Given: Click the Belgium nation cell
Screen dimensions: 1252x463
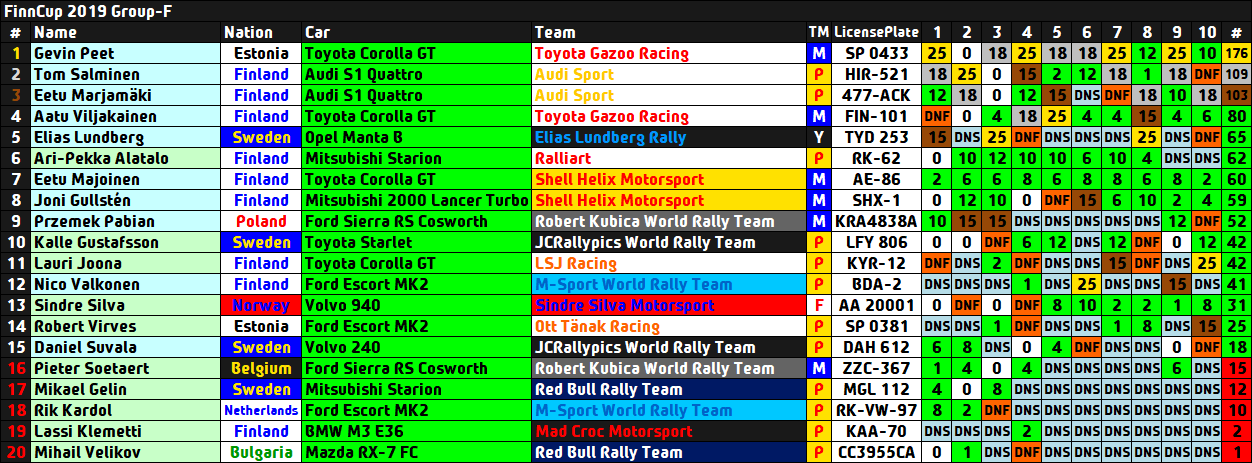Looking at the screenshot, I should click(x=261, y=368).
